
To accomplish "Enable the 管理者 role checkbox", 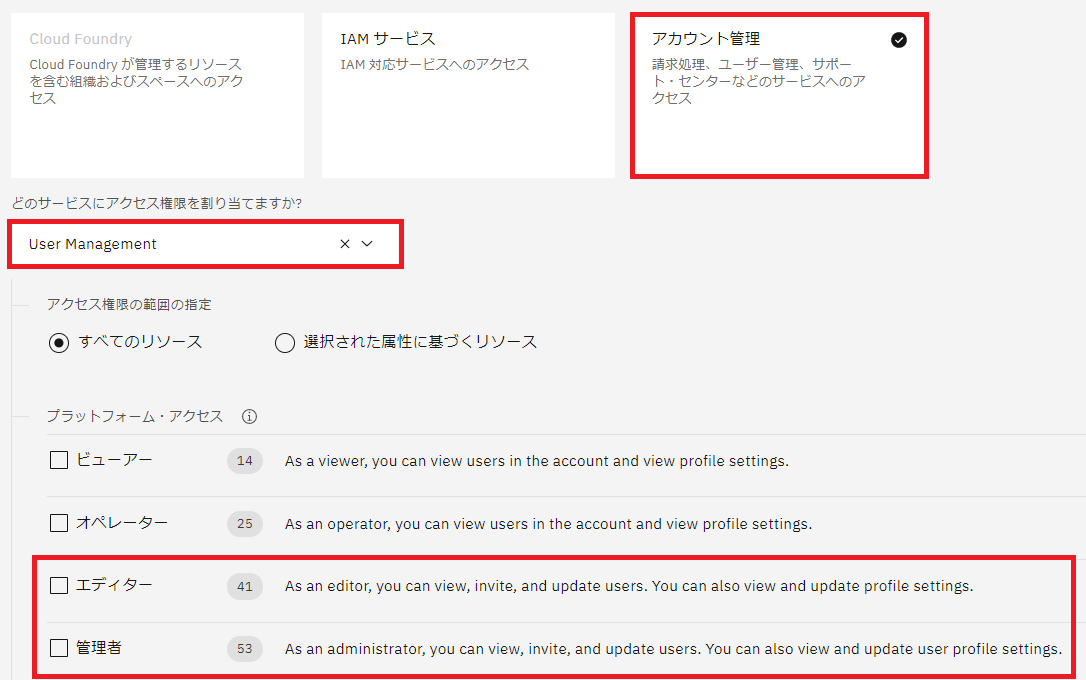I will [x=59, y=648].
